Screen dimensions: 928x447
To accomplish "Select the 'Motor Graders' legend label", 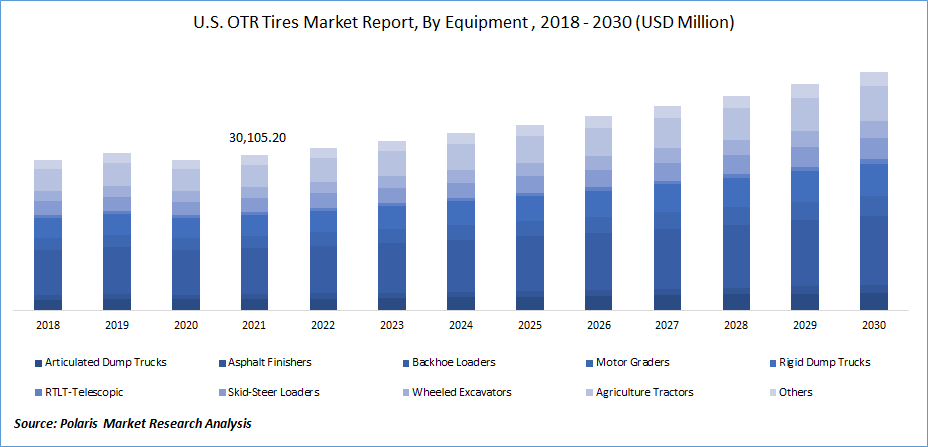I will pos(633,362).
